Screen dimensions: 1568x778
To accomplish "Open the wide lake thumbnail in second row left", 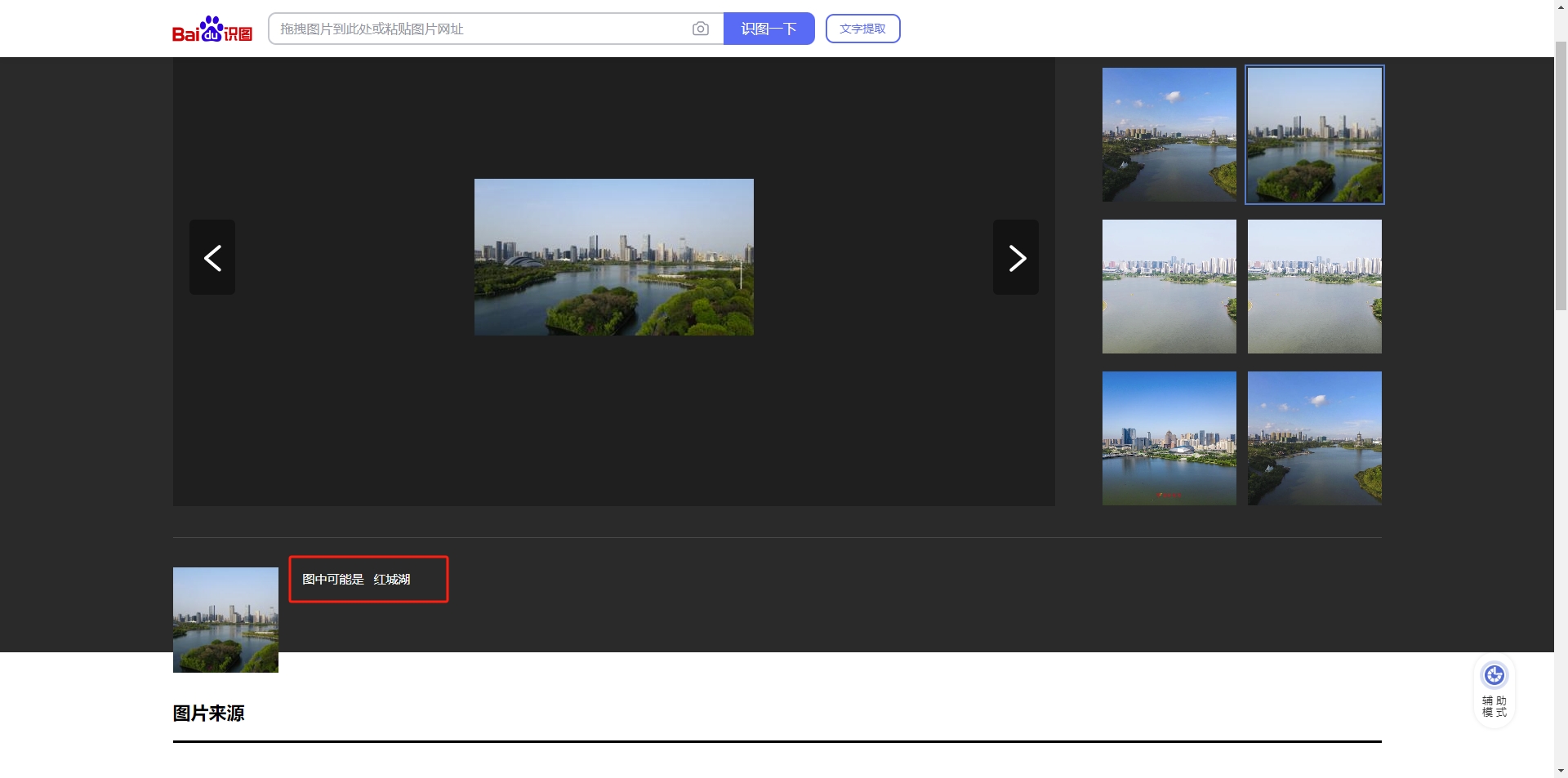I will pos(1169,287).
